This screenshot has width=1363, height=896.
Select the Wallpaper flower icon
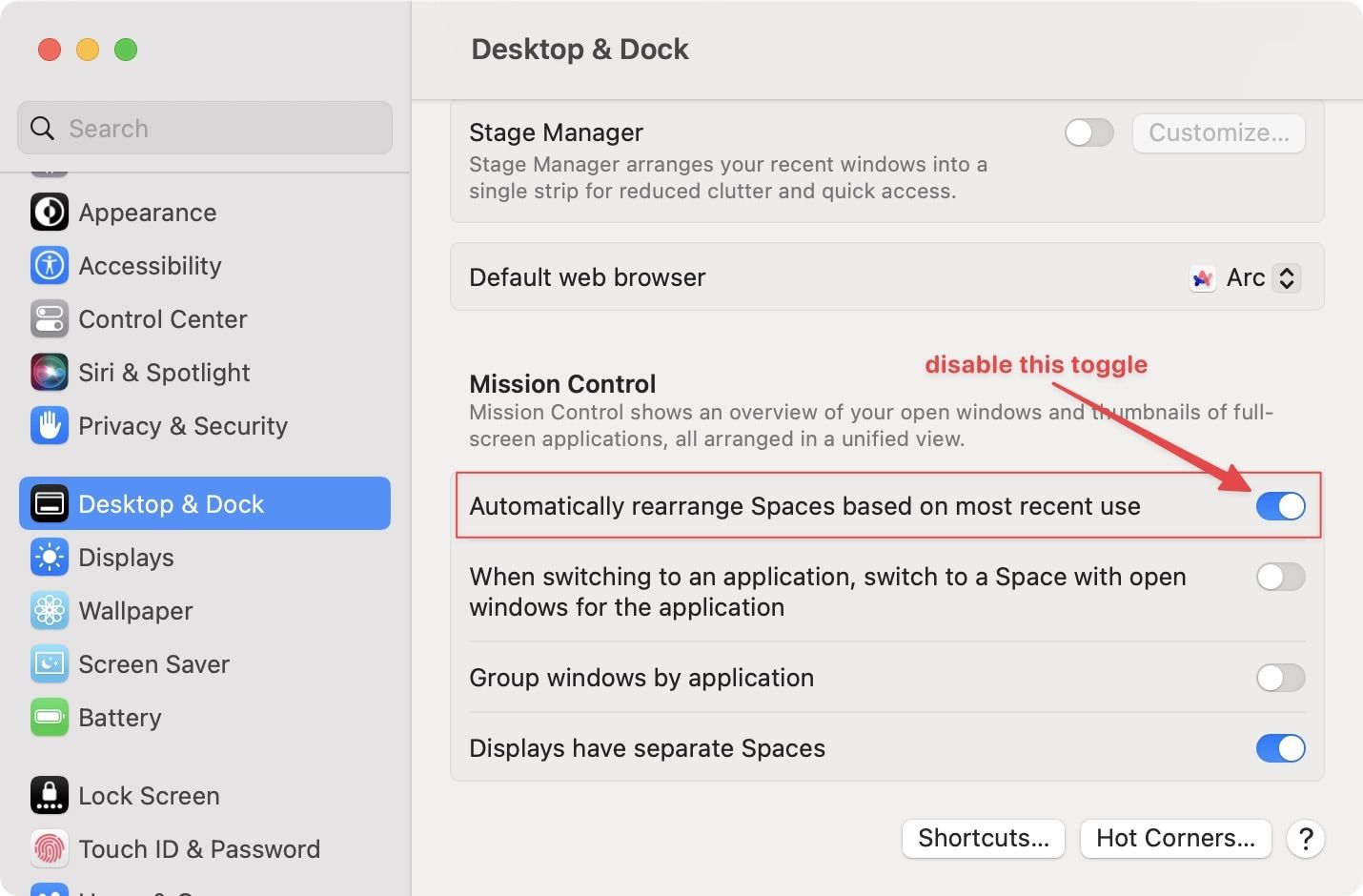click(50, 611)
